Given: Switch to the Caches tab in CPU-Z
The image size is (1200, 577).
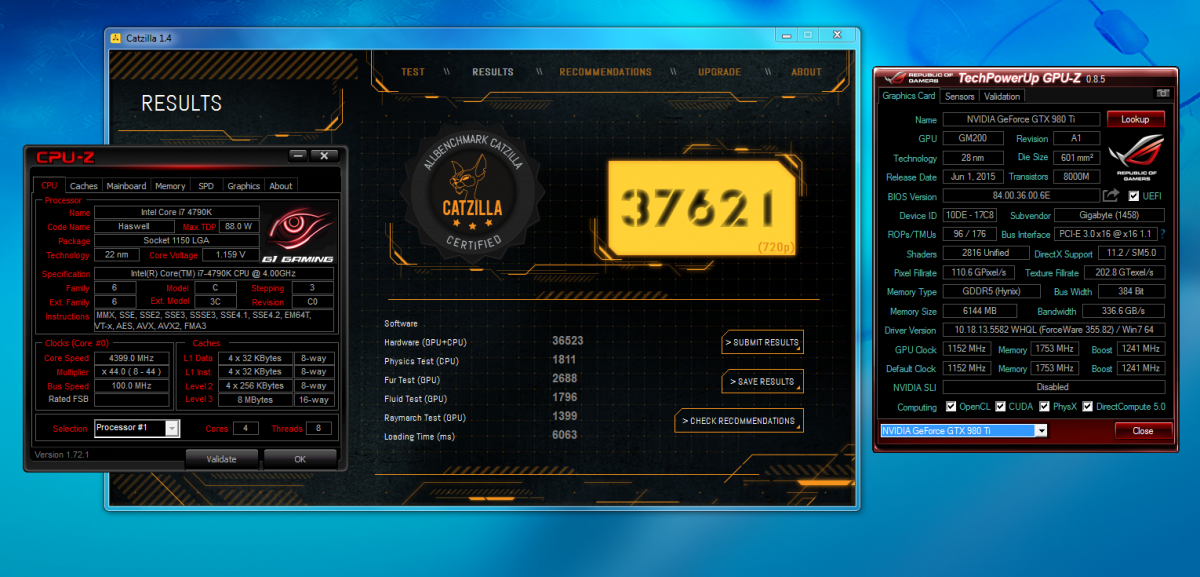Looking at the screenshot, I should pos(84,186).
